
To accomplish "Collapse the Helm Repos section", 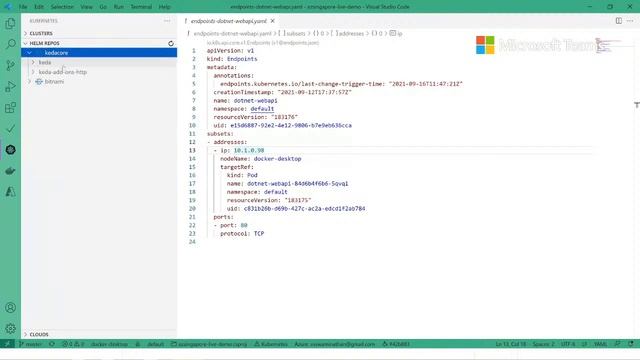I will pos(99,43).
